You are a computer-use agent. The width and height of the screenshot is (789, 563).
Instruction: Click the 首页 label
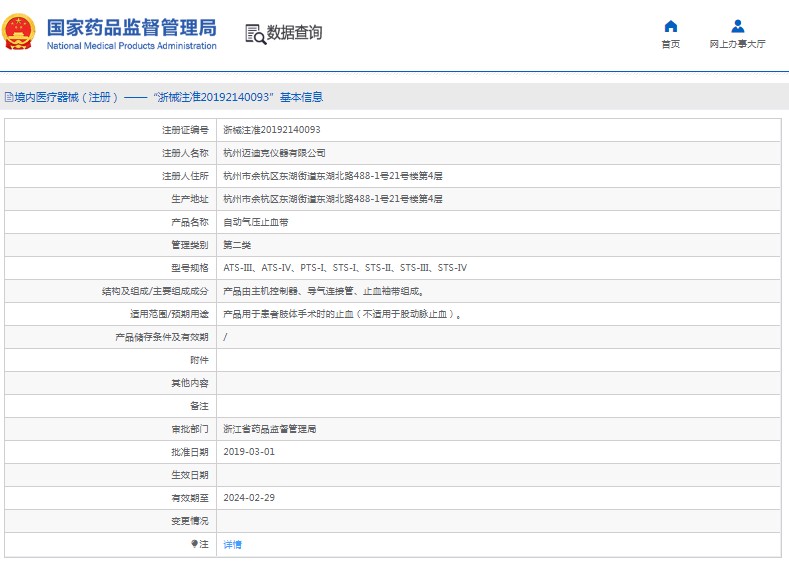670,44
